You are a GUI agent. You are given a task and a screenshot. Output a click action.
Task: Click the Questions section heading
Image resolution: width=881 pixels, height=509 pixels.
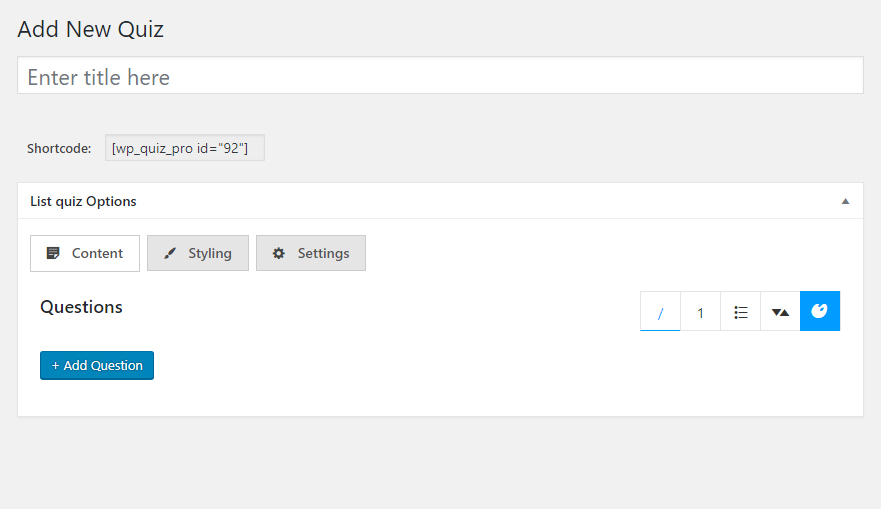(81, 307)
